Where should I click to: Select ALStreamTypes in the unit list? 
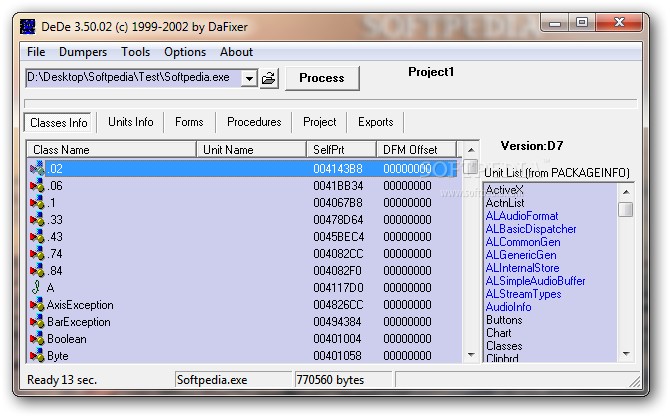click(523, 294)
